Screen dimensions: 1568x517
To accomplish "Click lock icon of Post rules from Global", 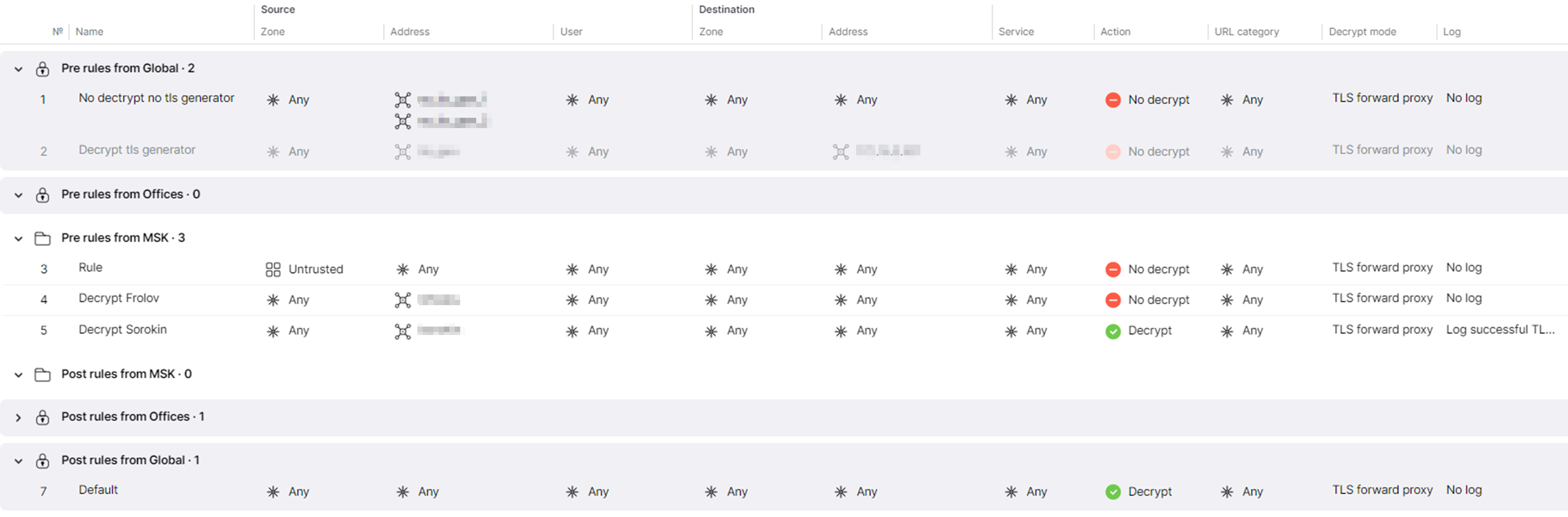I will (42, 461).
